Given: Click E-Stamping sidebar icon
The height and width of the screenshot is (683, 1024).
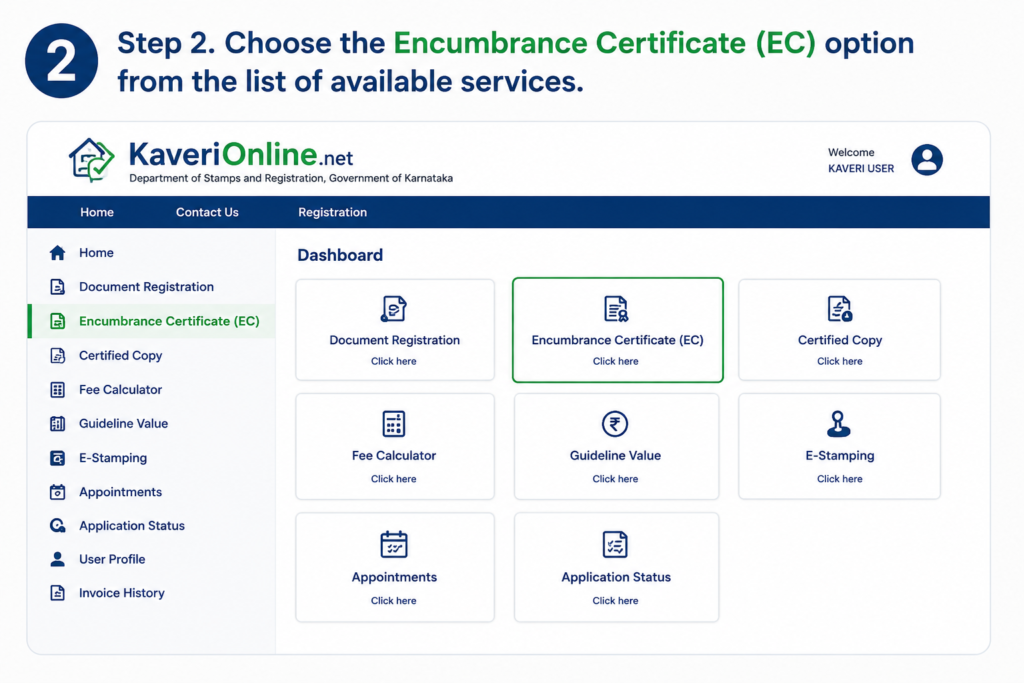Looking at the screenshot, I should 57,458.
